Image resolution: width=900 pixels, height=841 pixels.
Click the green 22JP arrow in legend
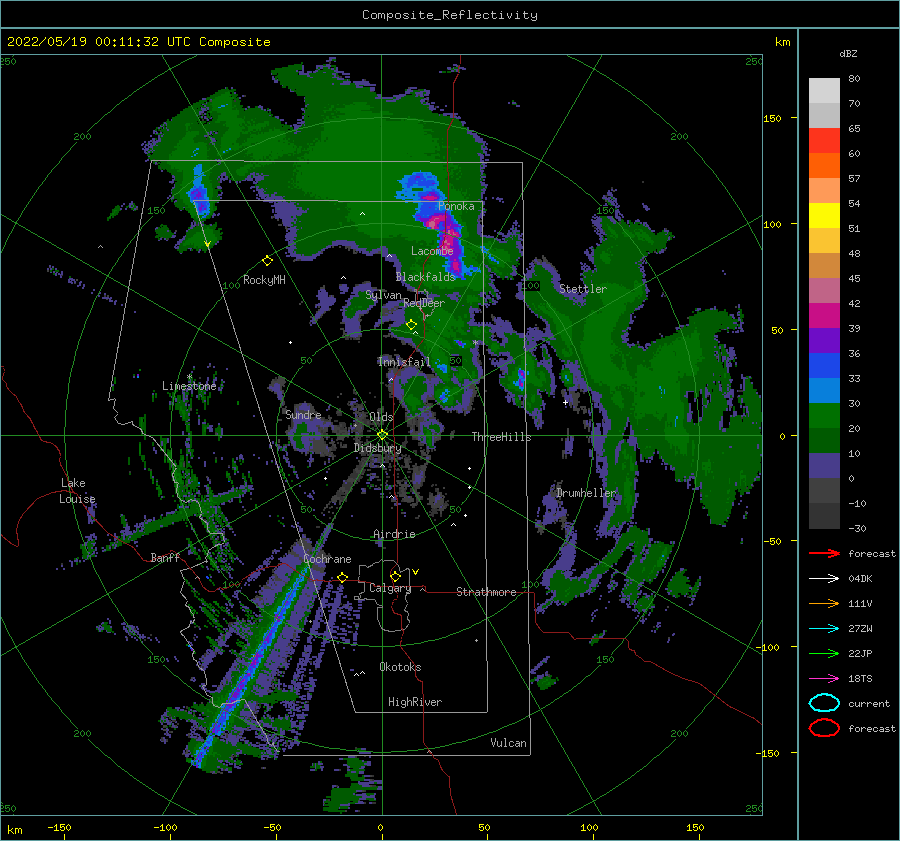click(x=824, y=653)
